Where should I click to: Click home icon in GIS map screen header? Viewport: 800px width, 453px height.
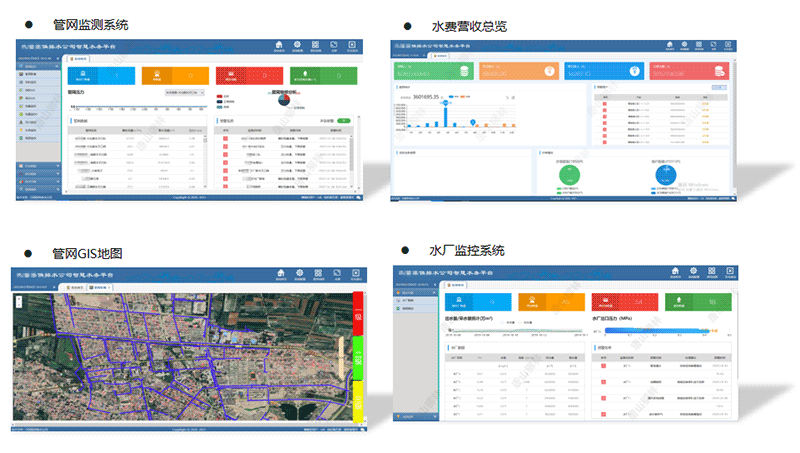(280, 272)
